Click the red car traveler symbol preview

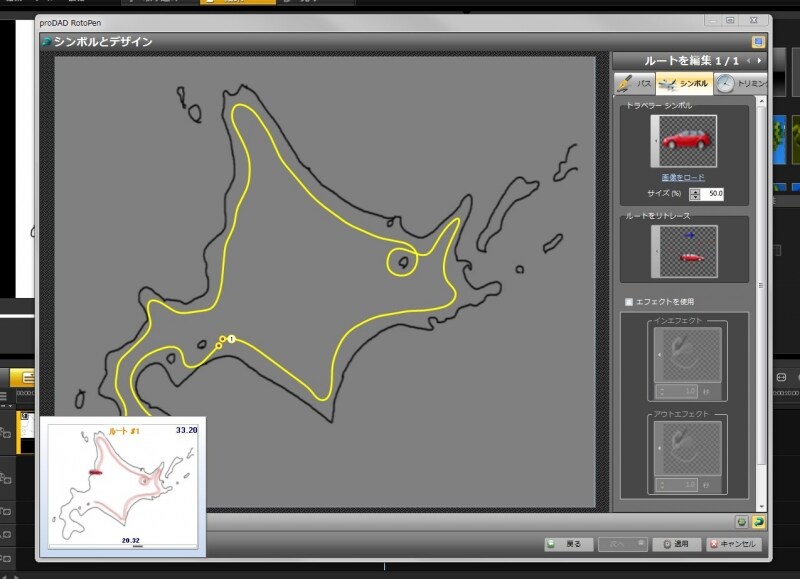(x=684, y=141)
